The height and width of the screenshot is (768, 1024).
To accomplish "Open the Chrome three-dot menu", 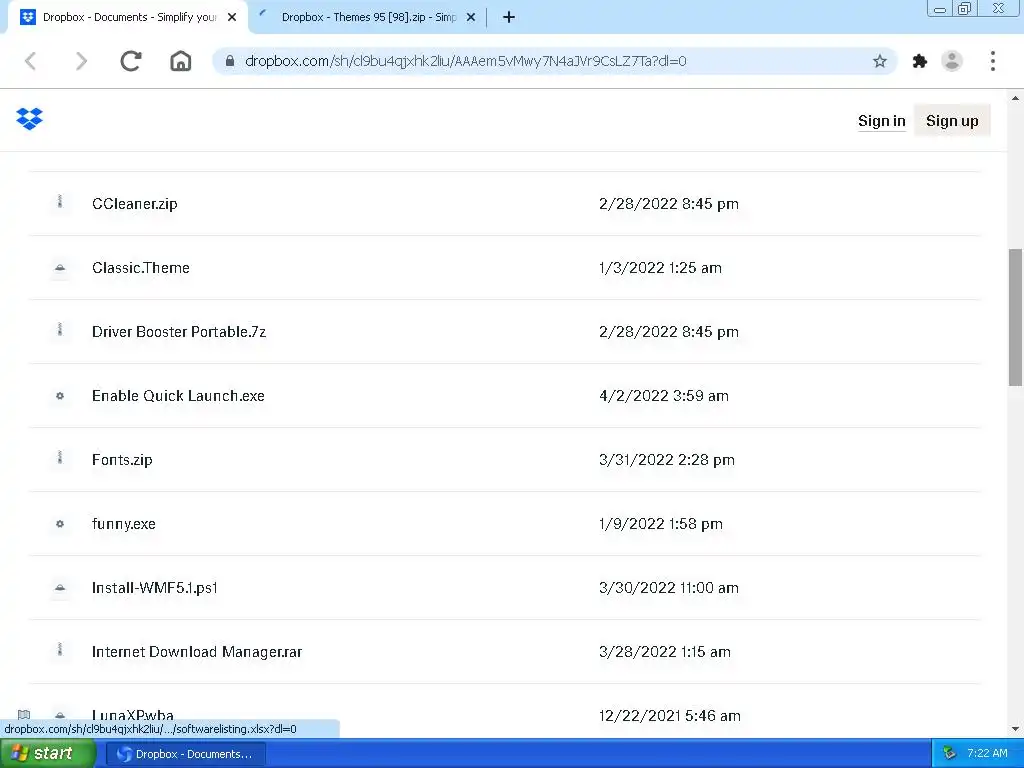I will pyautogui.click(x=993, y=61).
